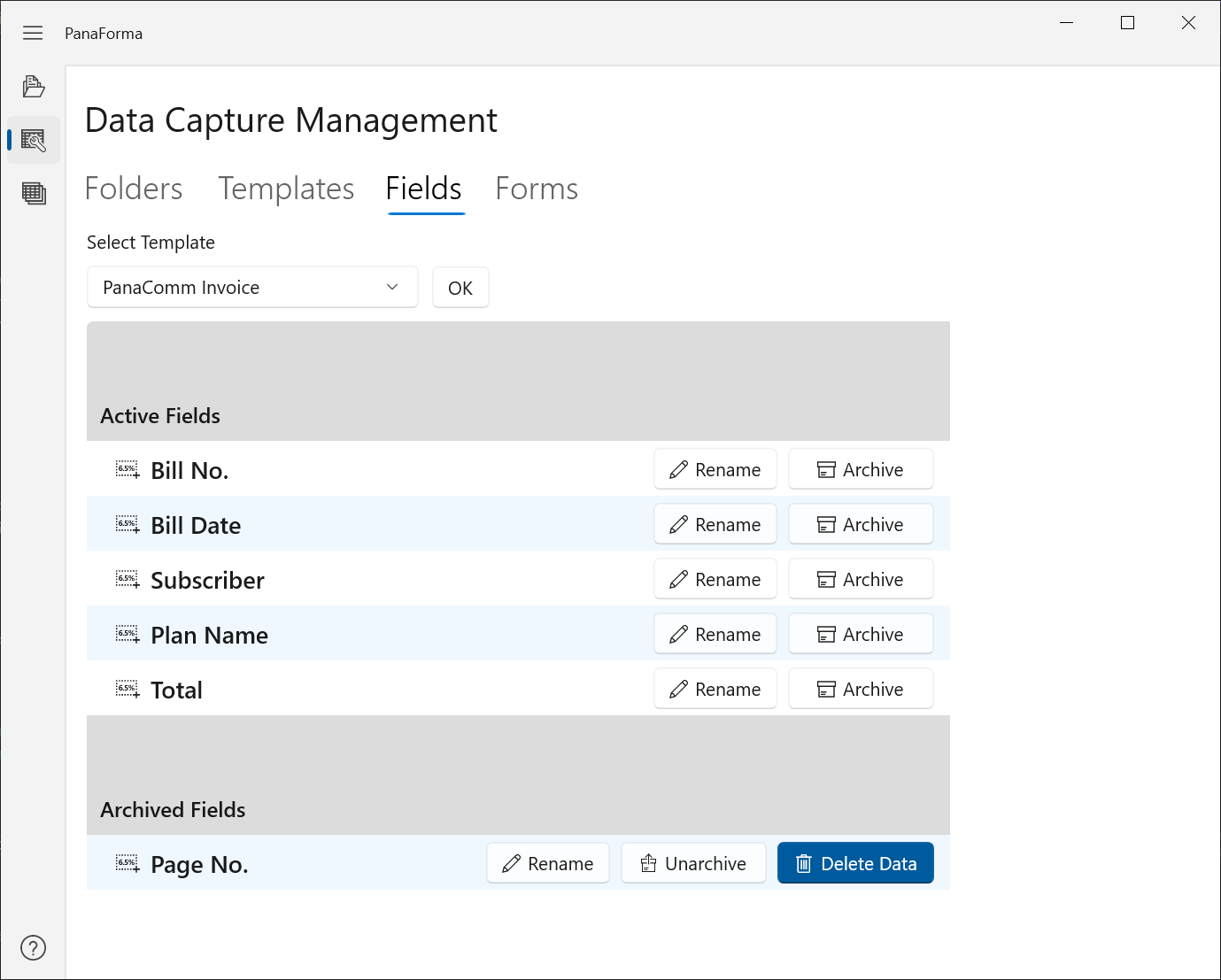This screenshot has height=980, width=1221.
Task: Unarchive the Page No. field
Action: coord(693,864)
